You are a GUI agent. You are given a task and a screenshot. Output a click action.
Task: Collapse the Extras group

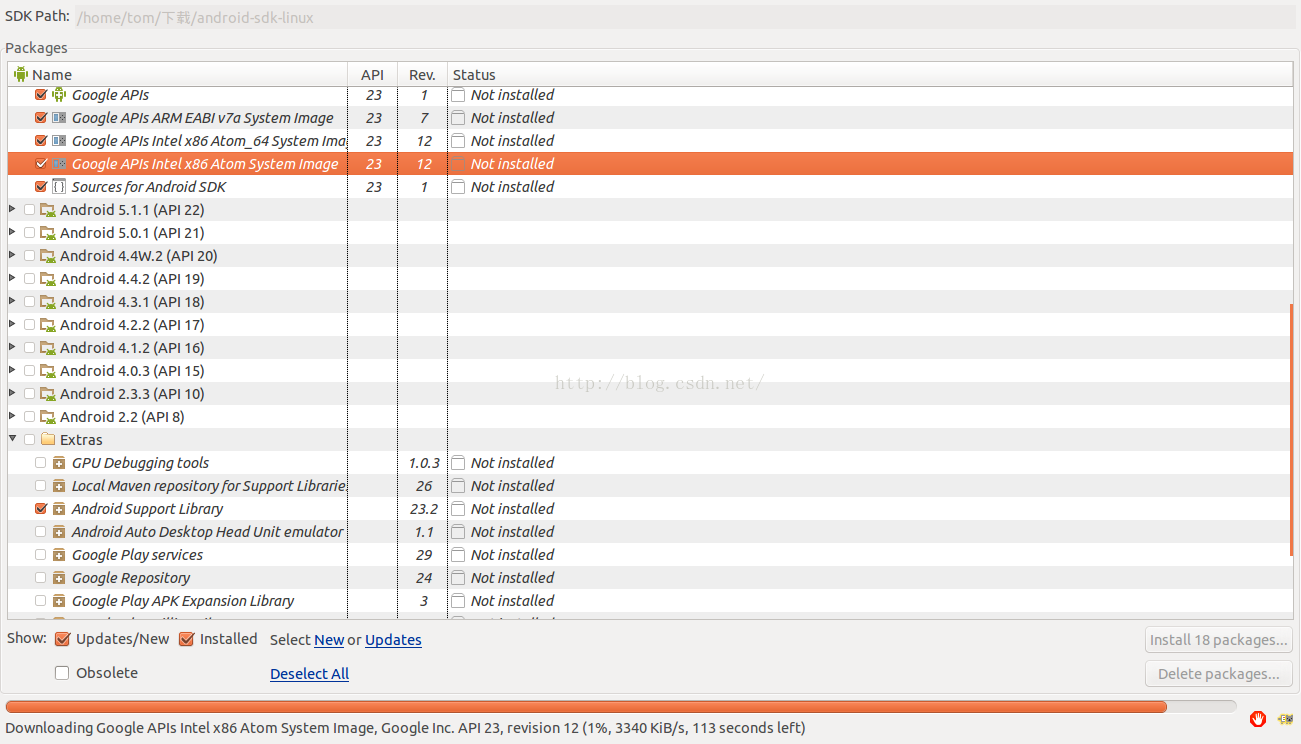pyautogui.click(x=12, y=440)
